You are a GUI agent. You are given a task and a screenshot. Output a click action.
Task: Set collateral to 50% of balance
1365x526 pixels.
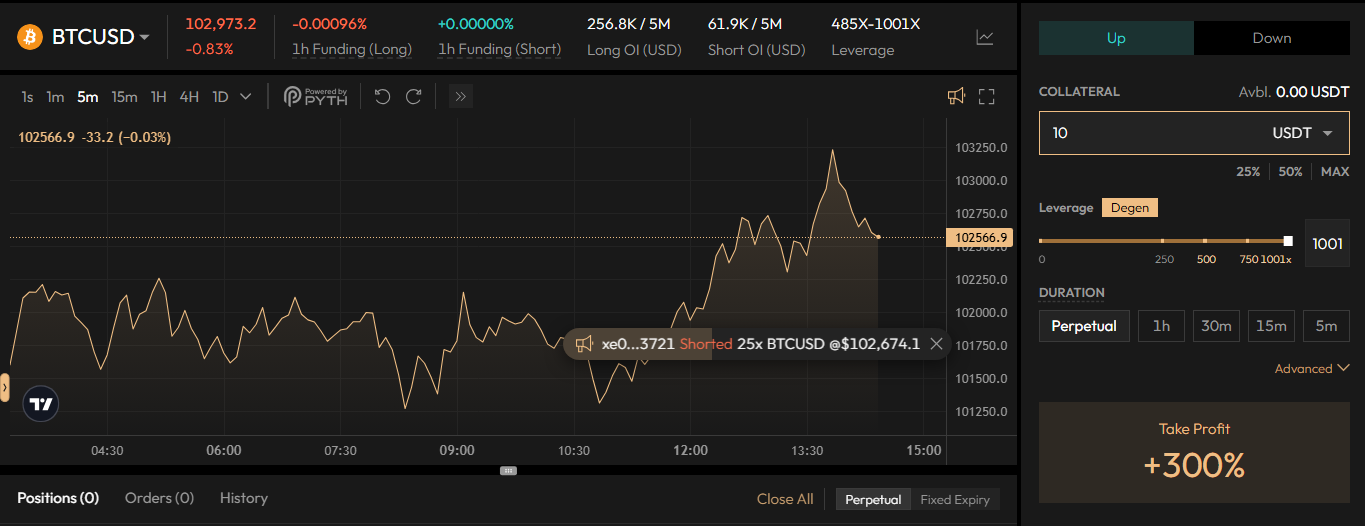coord(1290,172)
